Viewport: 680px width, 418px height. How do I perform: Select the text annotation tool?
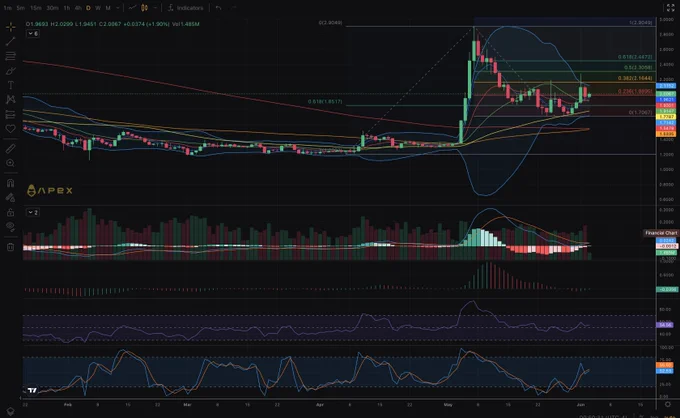tap(11, 85)
